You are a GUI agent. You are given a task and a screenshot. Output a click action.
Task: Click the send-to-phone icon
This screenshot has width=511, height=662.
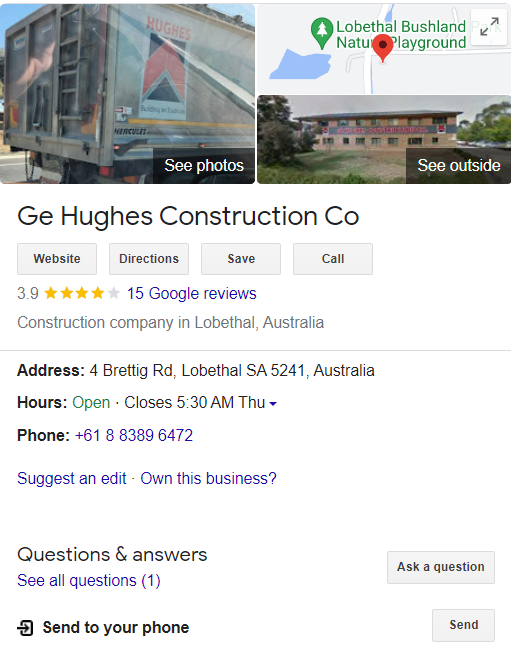click(x=25, y=628)
